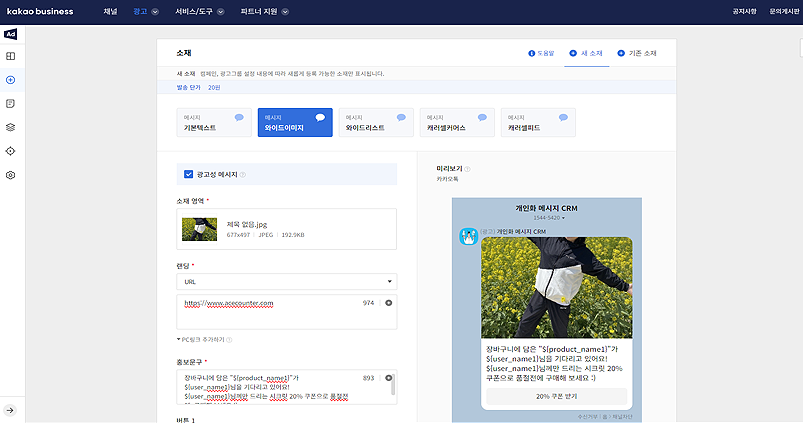This screenshot has height=423, width=803.
Task: Select the 기본텍스트 message type
Action: click(210, 123)
